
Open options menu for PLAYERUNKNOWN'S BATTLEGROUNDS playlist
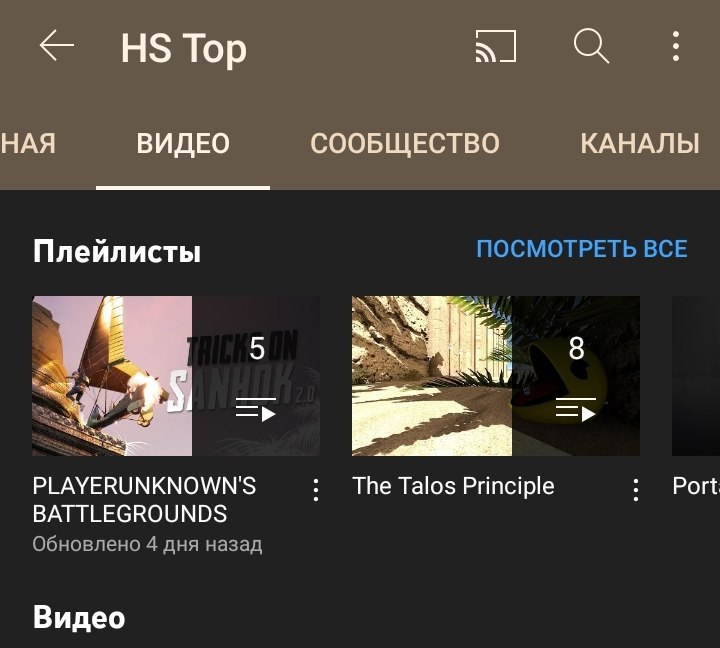tap(316, 490)
